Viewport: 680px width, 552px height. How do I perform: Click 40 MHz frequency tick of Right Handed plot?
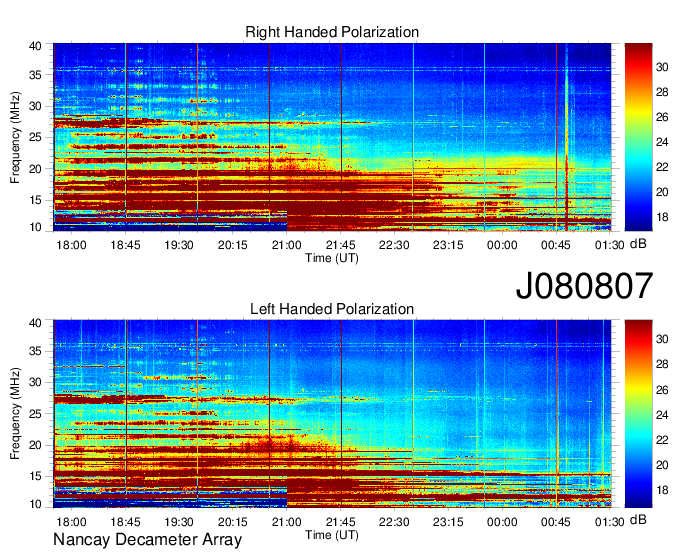click(35, 46)
